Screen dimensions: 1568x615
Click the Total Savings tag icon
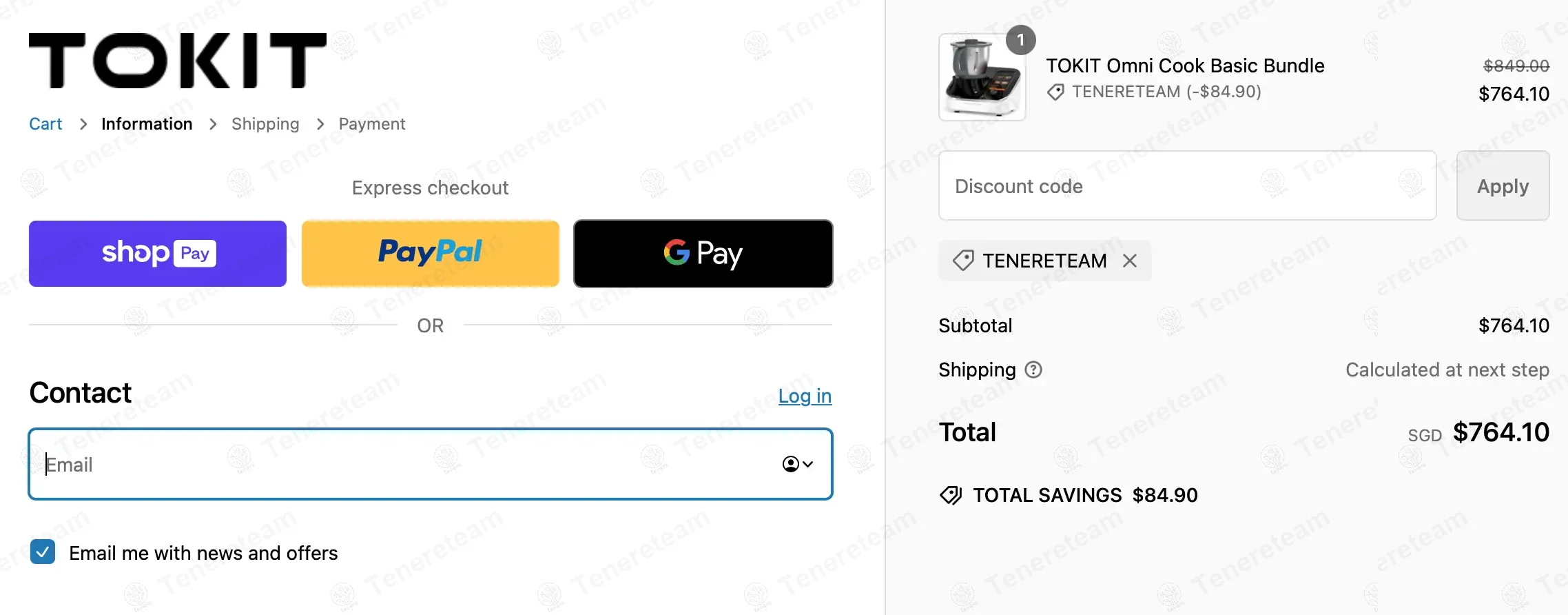pos(951,495)
